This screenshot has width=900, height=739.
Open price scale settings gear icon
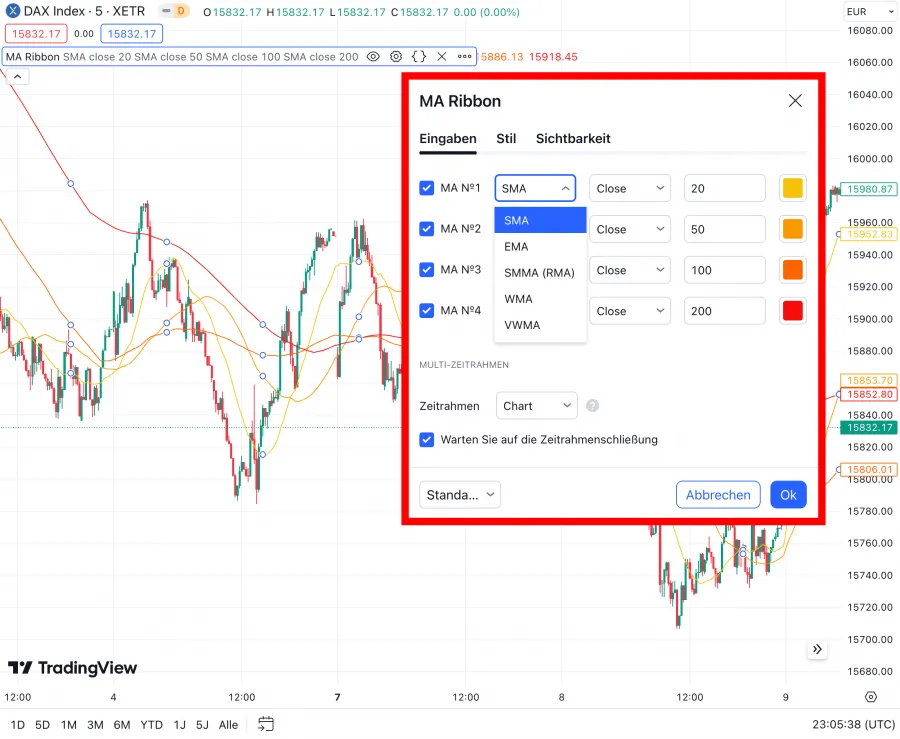(870, 697)
